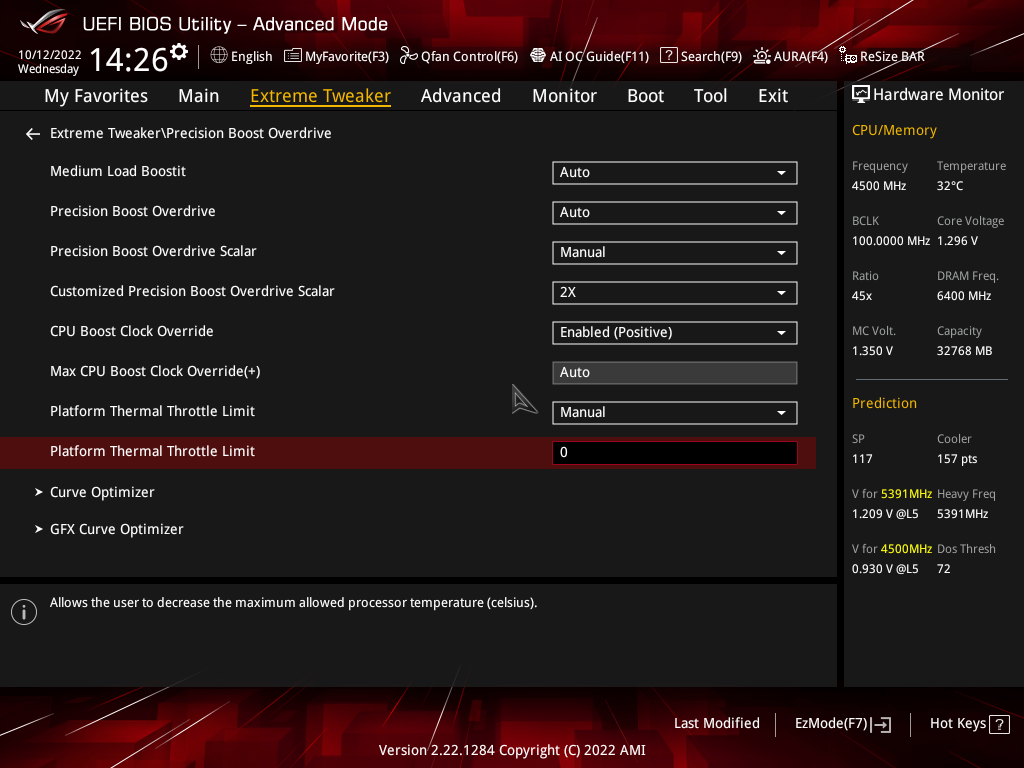Expand Curve Optimizer submenu
1024x768 pixels.
[x=102, y=492]
